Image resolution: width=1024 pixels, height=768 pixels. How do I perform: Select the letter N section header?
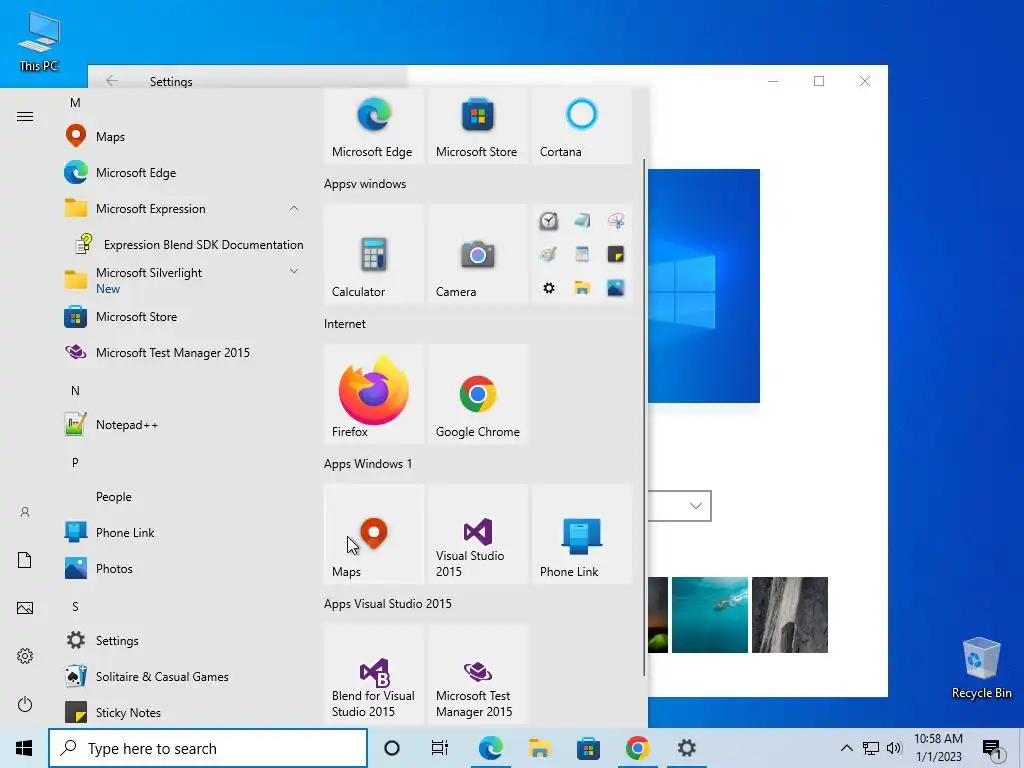tap(75, 391)
